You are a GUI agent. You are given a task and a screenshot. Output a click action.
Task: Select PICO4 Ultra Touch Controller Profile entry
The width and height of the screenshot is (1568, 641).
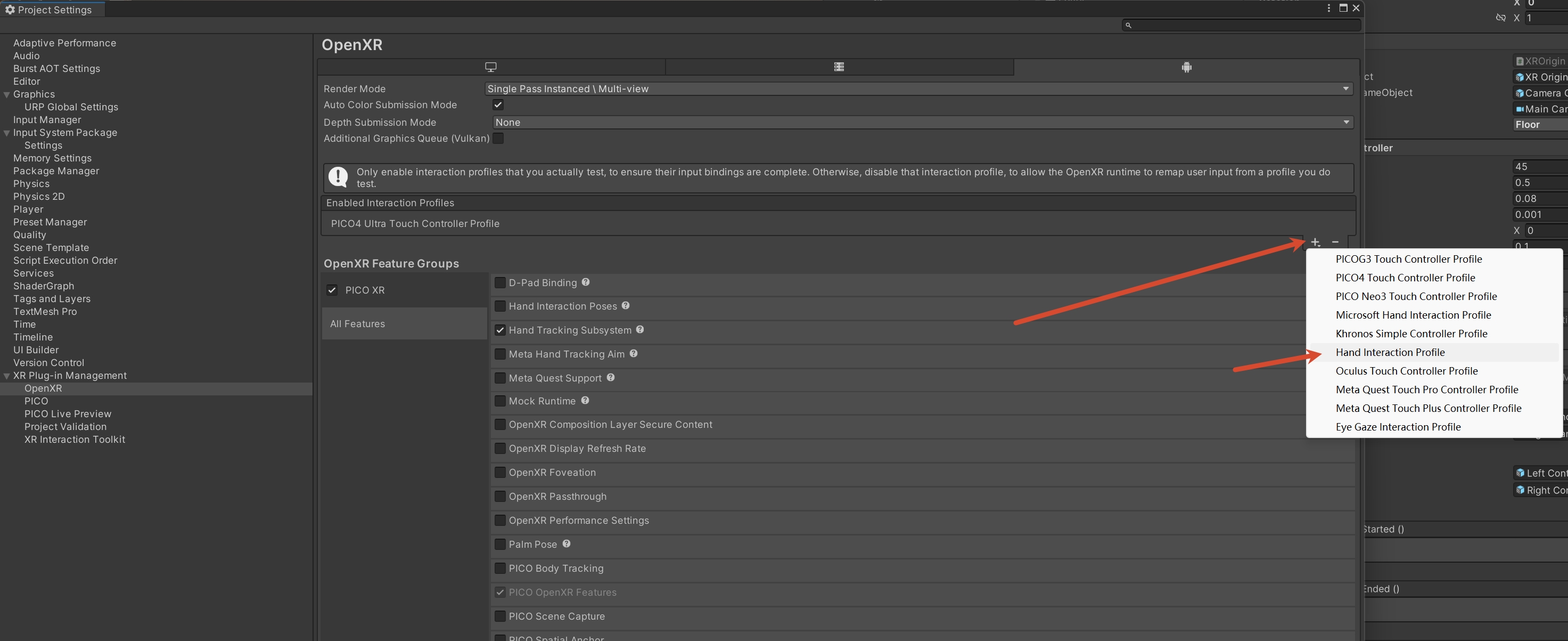(x=838, y=224)
